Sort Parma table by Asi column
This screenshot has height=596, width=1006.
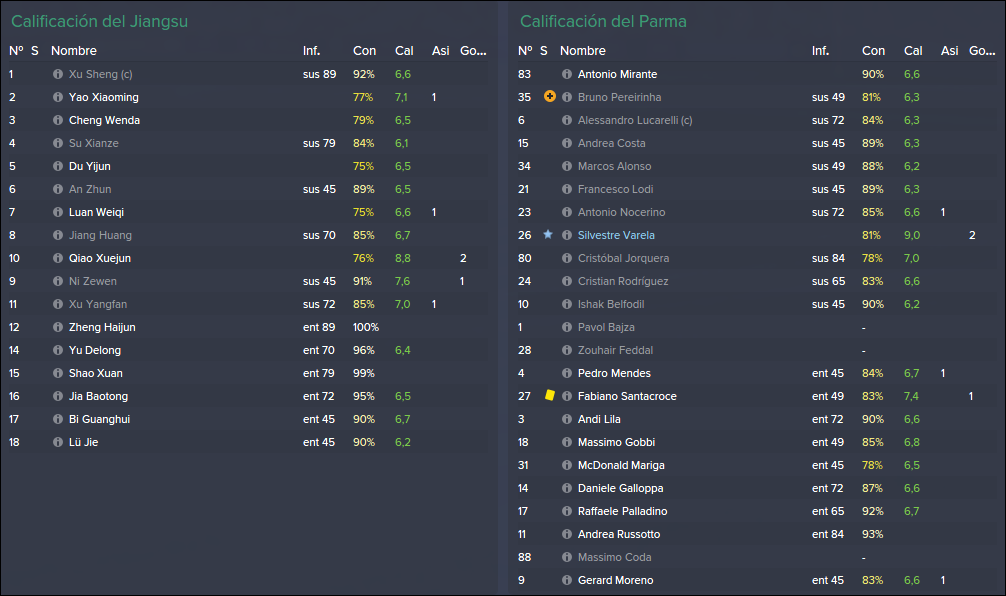point(950,51)
